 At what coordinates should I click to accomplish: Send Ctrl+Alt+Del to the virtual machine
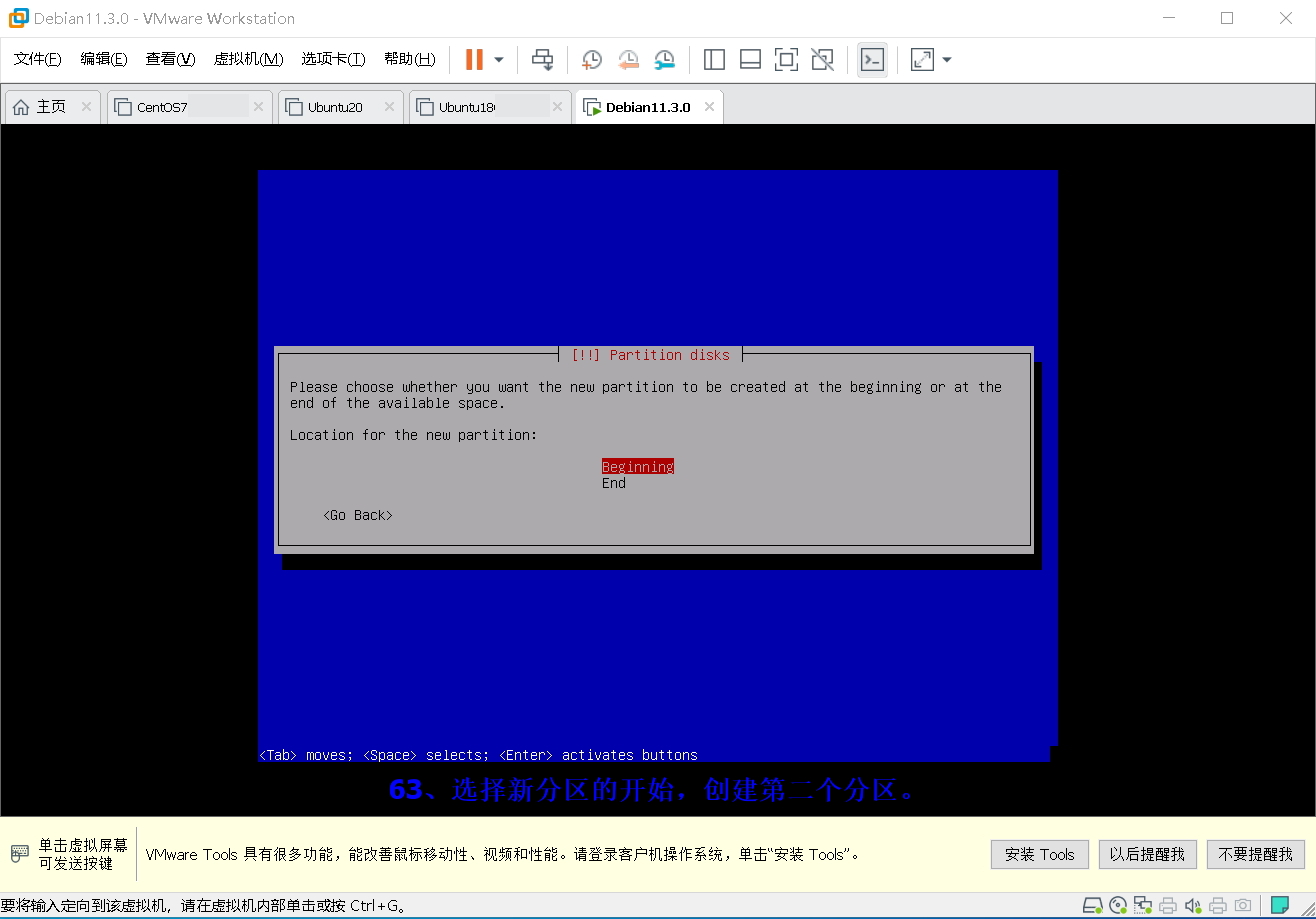pyautogui.click(x=542, y=60)
